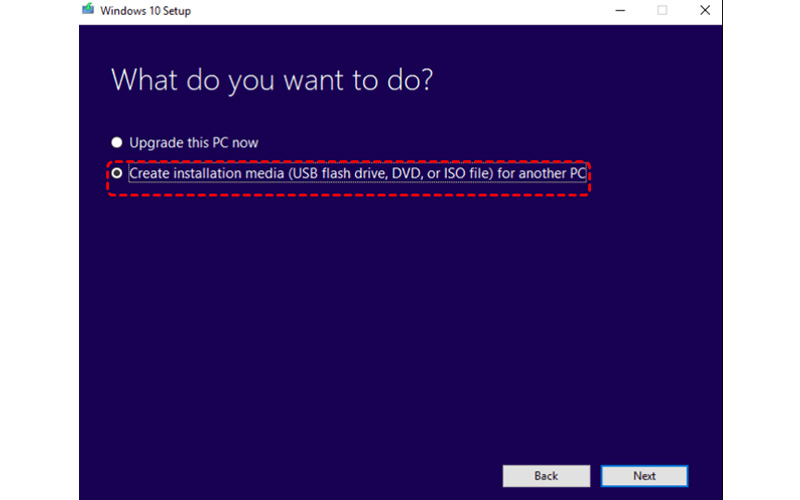Minimize the Windows 10 Setup window
The height and width of the screenshot is (500, 800).
click(x=614, y=10)
